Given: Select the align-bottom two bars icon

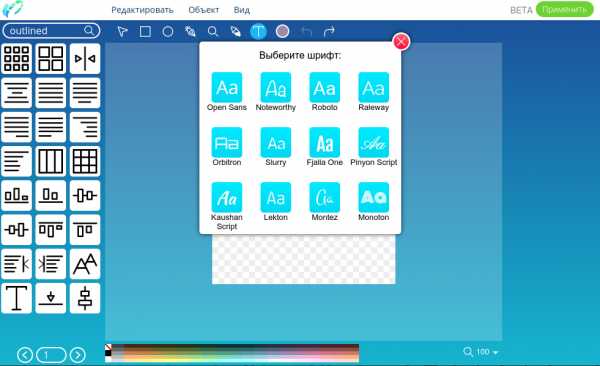Looking at the screenshot, I should [x=51, y=196].
